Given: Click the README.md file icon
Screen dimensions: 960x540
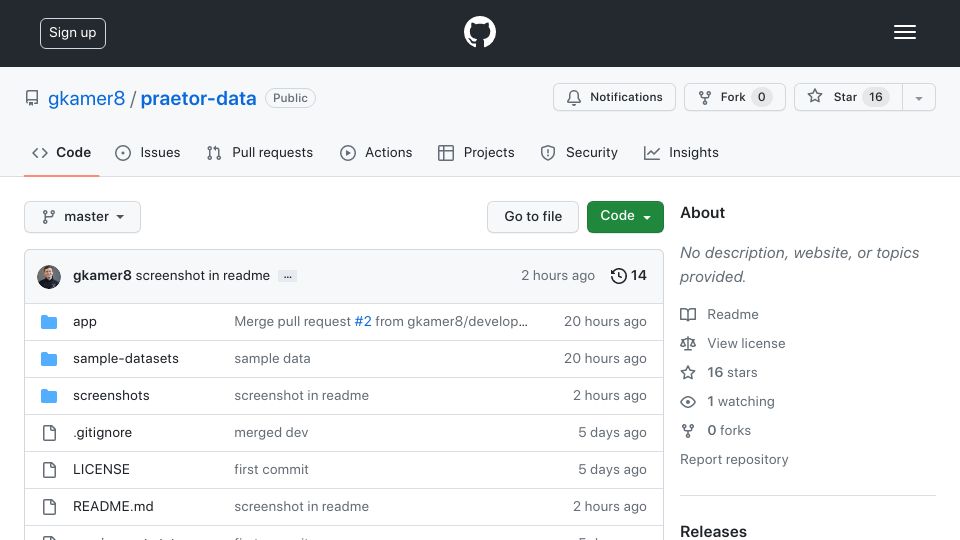Looking at the screenshot, I should (49, 506).
